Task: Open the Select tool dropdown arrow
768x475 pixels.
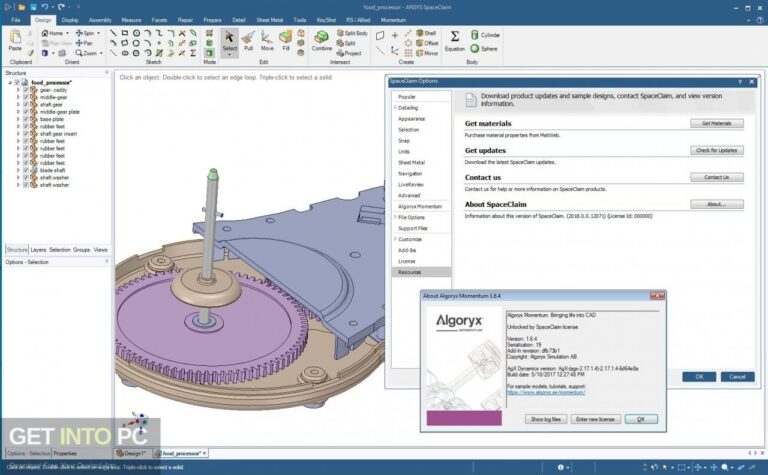Action: point(229,54)
